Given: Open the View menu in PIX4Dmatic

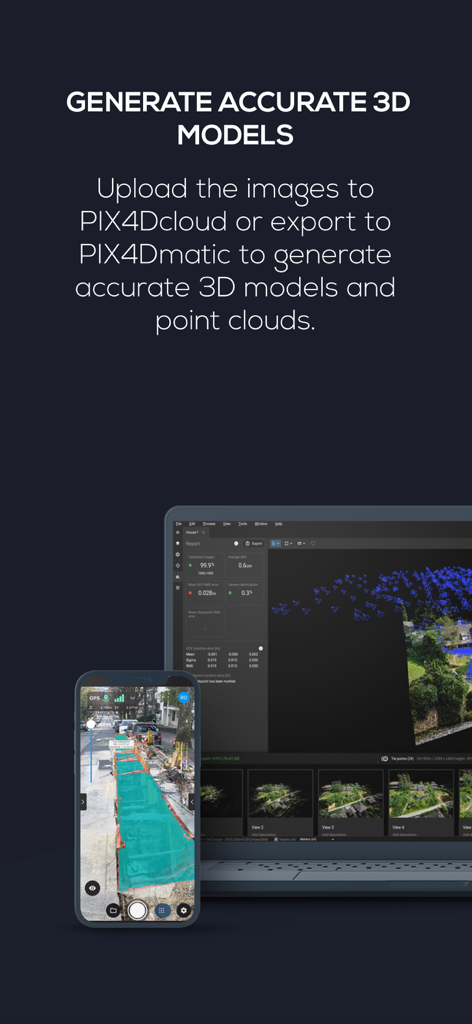Looking at the screenshot, I should click(x=227, y=524).
